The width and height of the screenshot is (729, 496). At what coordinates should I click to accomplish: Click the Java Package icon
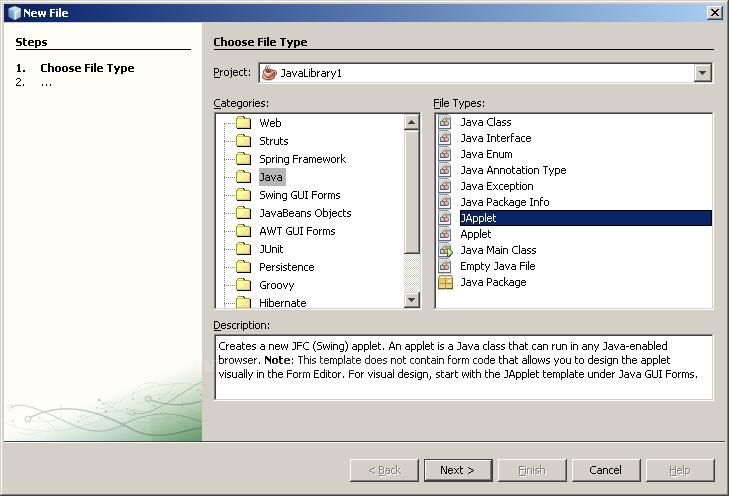[x=445, y=282]
